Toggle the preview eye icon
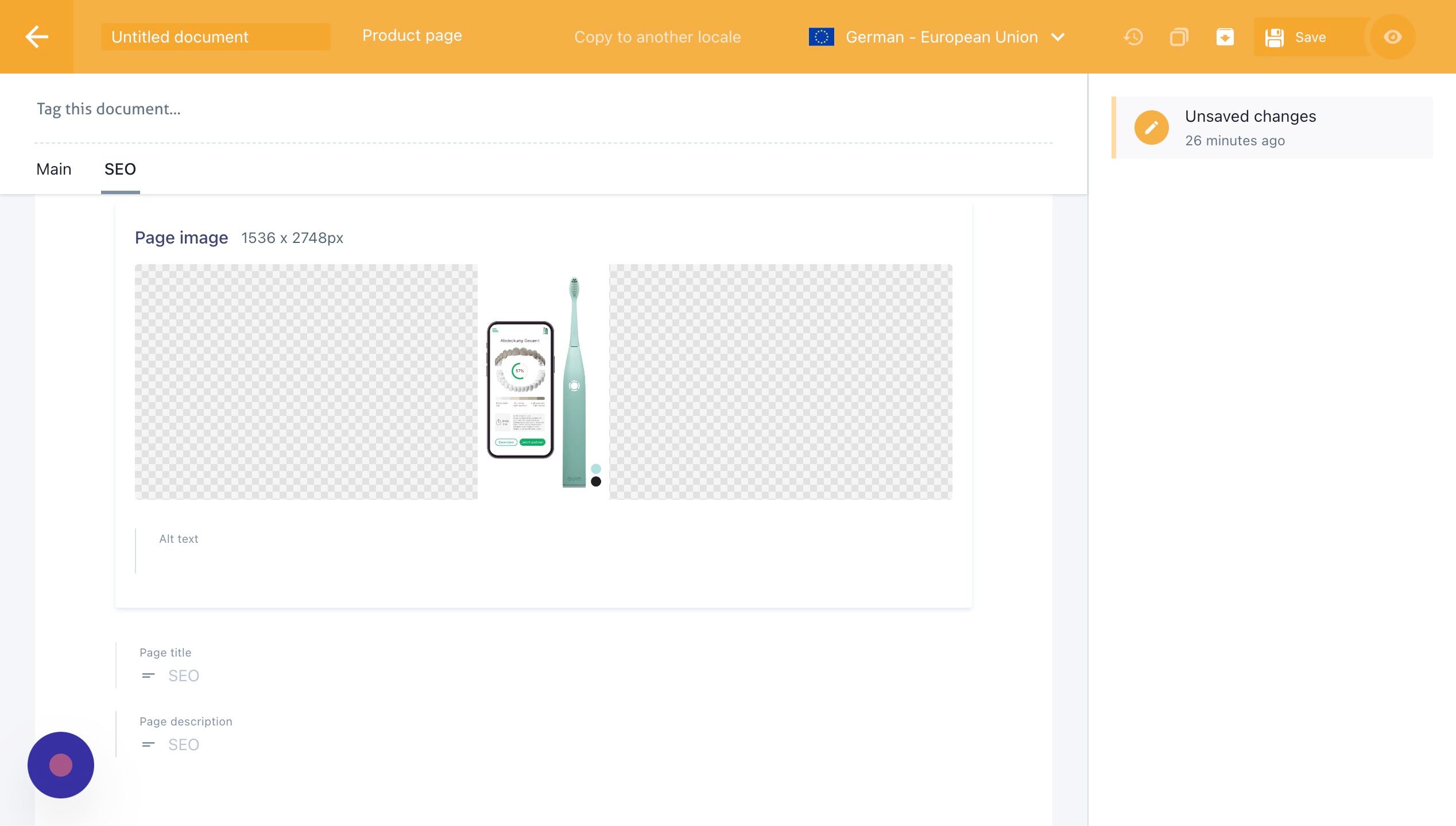1456x826 pixels. click(x=1392, y=37)
